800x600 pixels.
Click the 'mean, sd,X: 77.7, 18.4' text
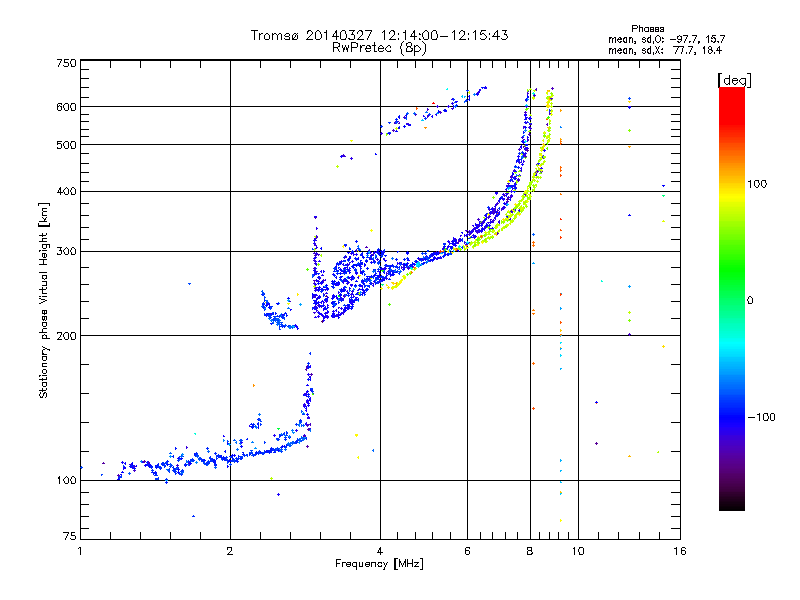coord(665,50)
